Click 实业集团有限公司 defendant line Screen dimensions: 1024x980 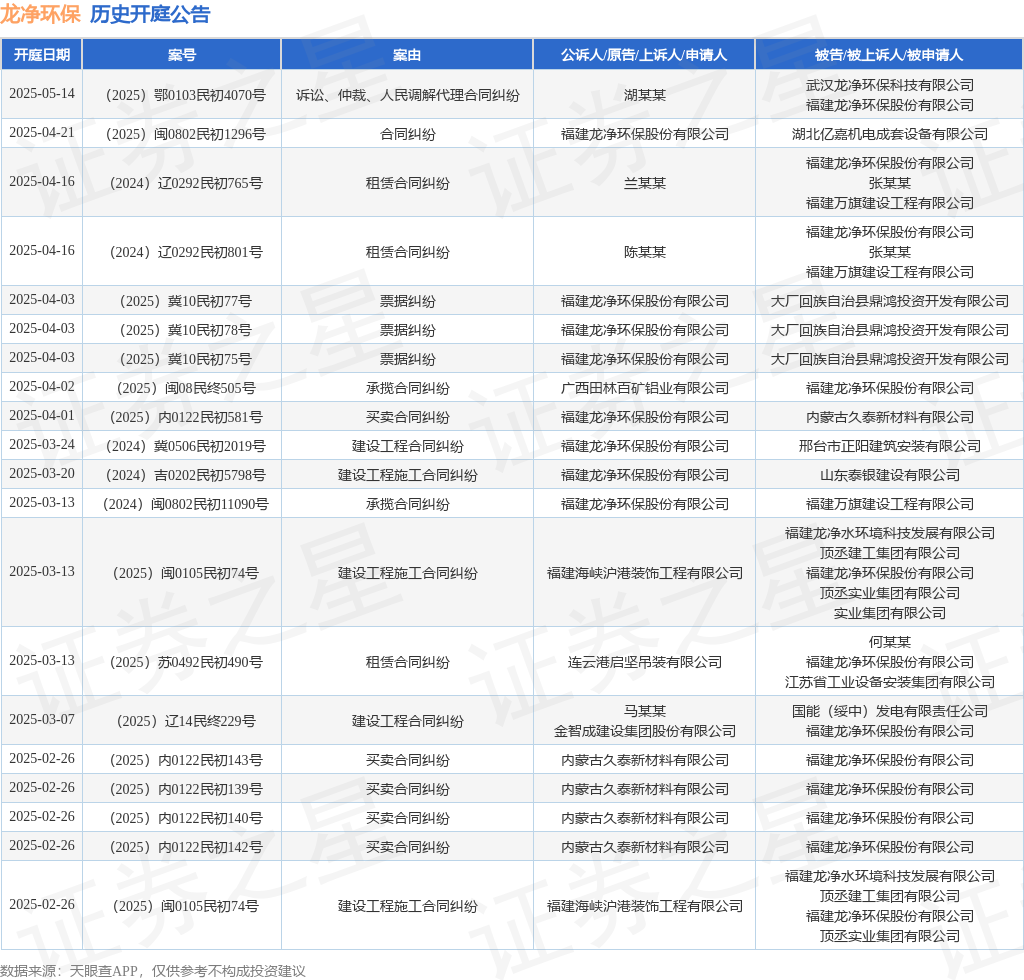[889, 613]
